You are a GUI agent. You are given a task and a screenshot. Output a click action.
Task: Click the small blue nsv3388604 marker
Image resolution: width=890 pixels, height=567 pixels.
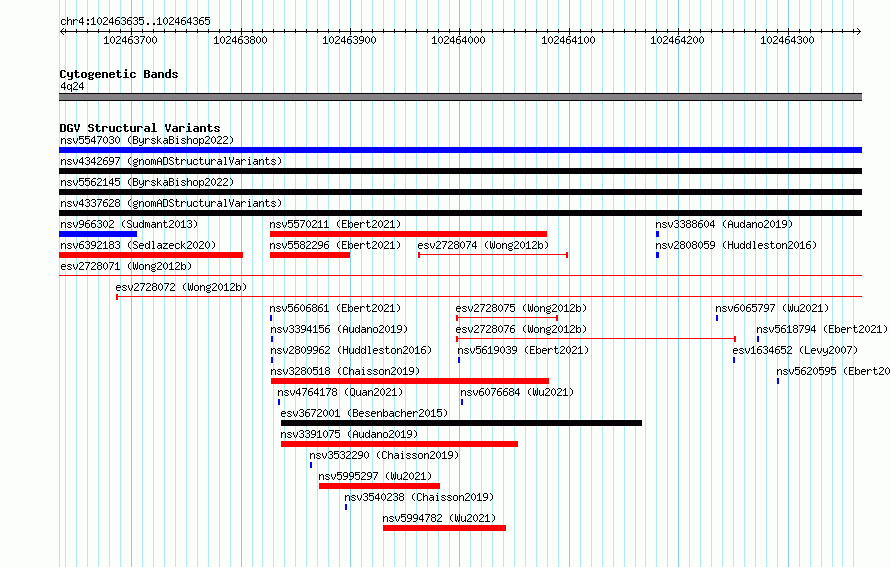click(657, 234)
